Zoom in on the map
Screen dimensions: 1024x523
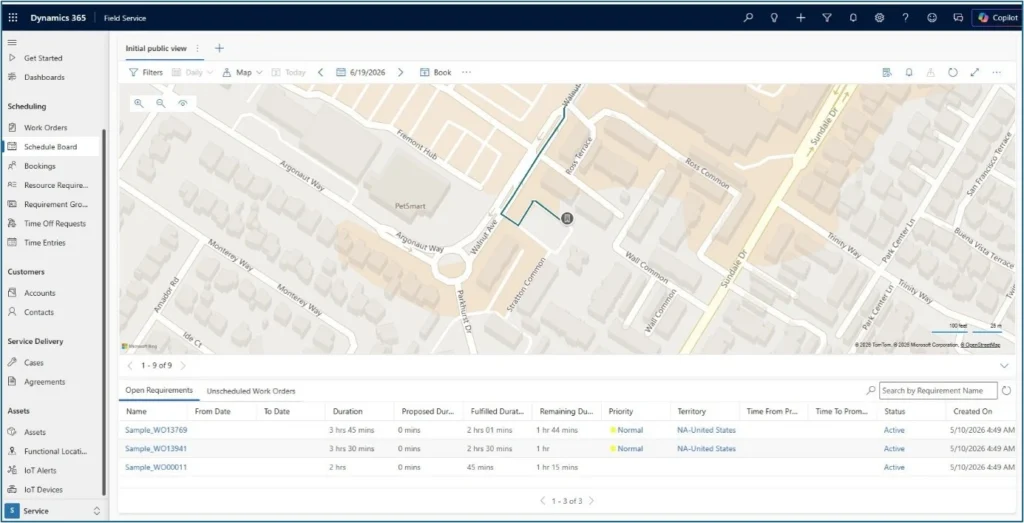(x=138, y=103)
